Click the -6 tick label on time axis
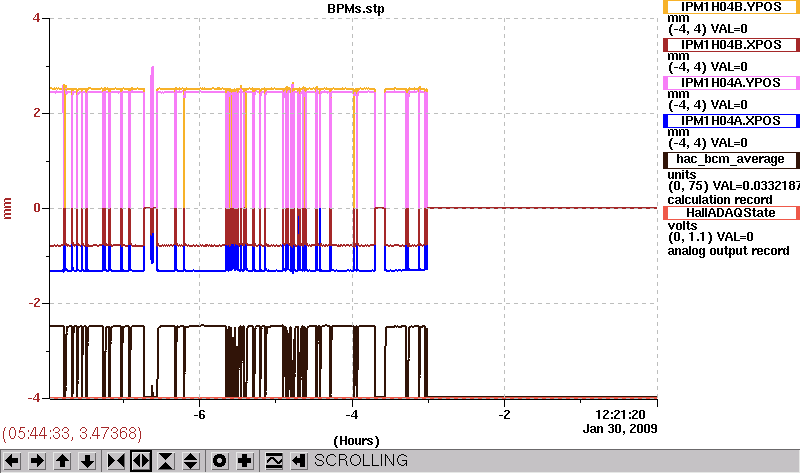800x473 pixels. 199,415
